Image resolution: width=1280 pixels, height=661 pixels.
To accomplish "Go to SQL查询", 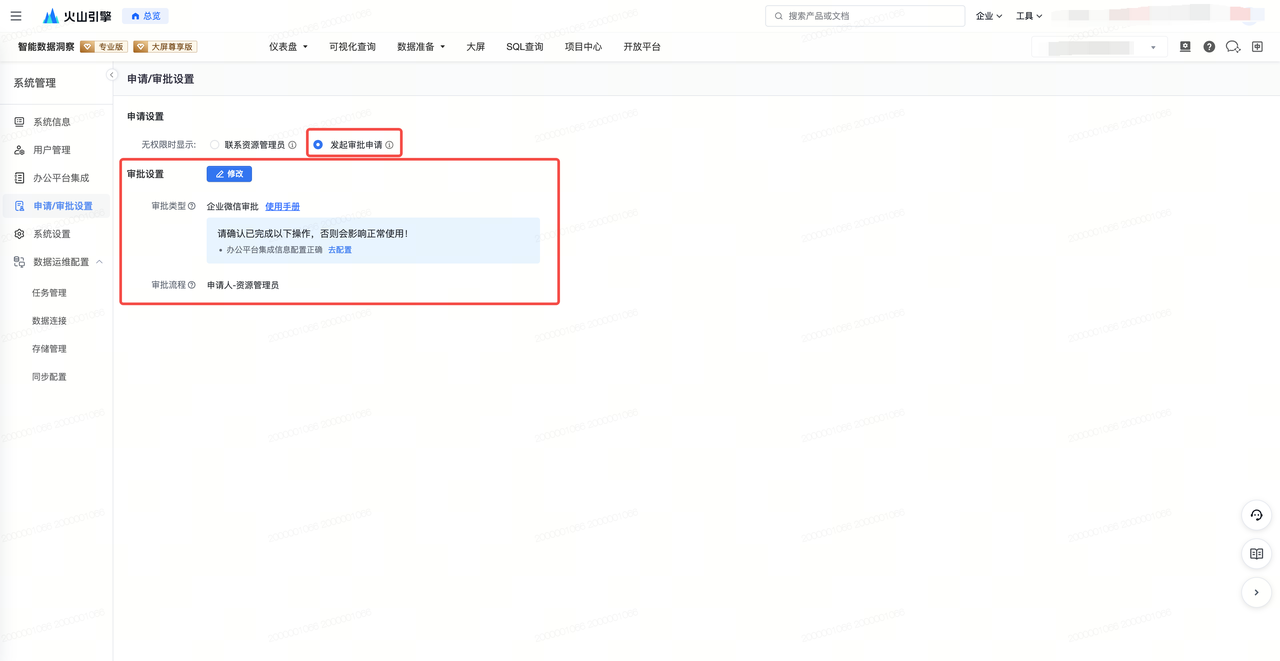I will point(524,47).
